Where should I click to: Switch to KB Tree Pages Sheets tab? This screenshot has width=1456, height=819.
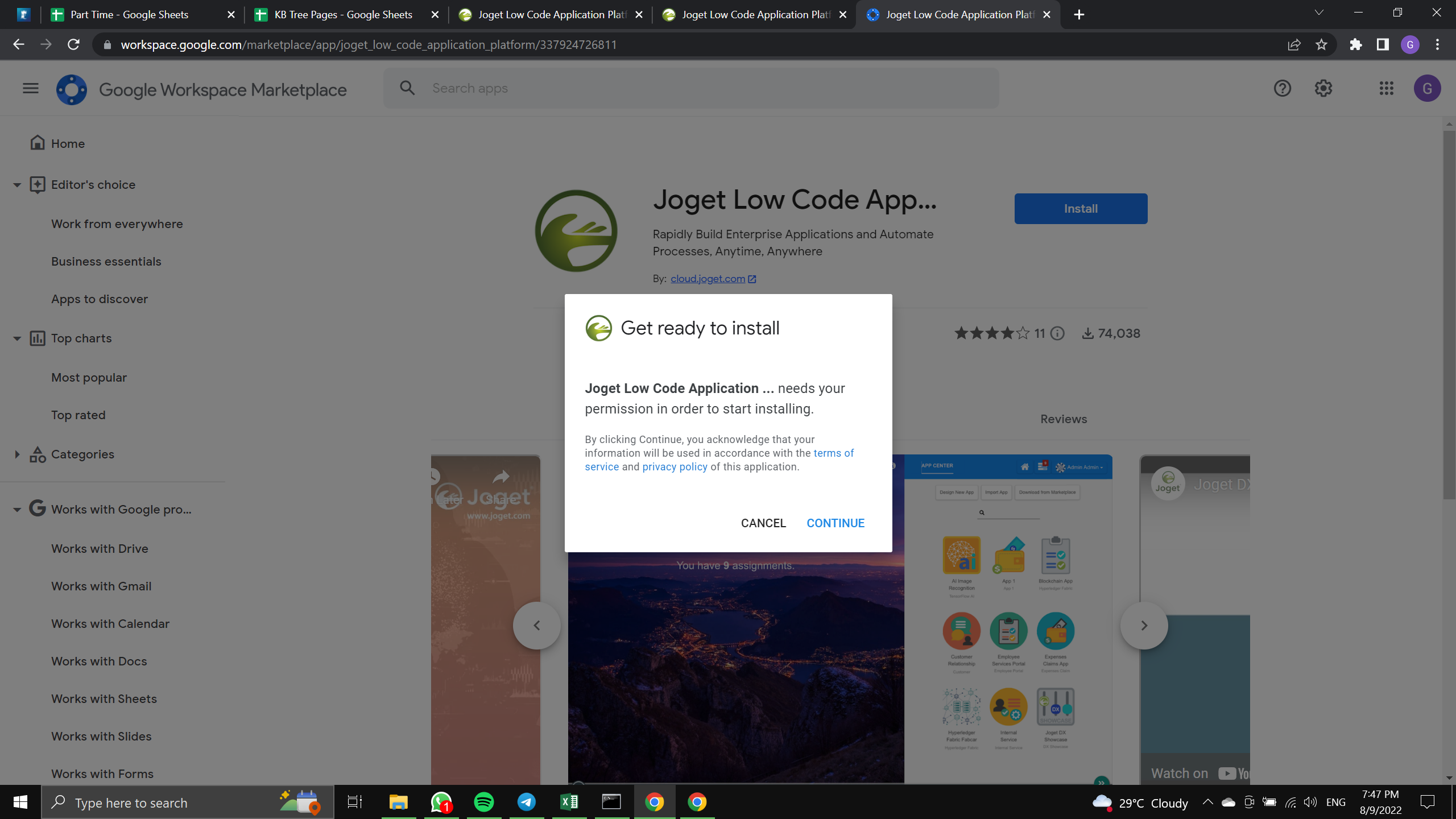click(343, 15)
